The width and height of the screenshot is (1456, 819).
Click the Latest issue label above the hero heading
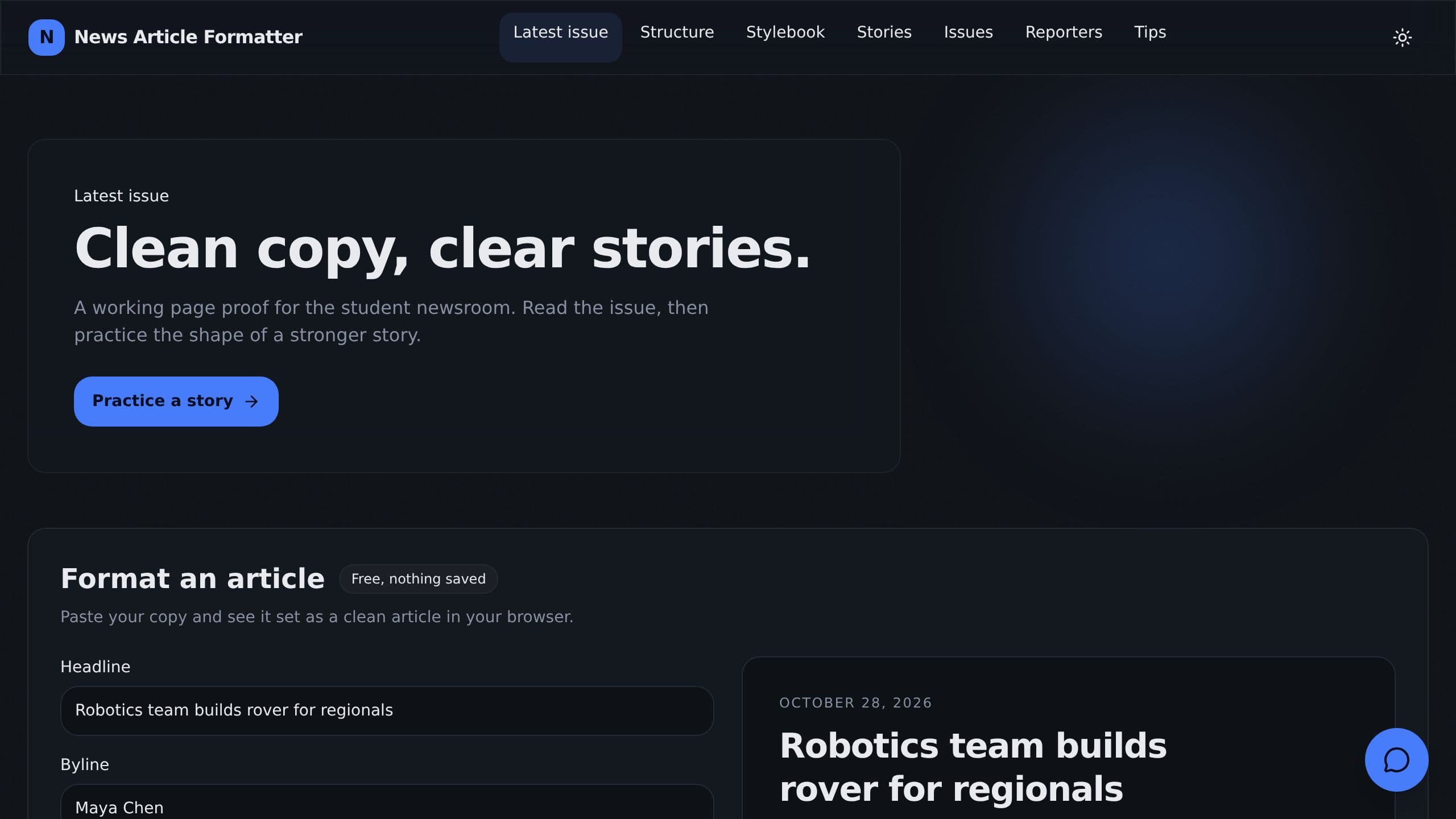tap(121, 196)
